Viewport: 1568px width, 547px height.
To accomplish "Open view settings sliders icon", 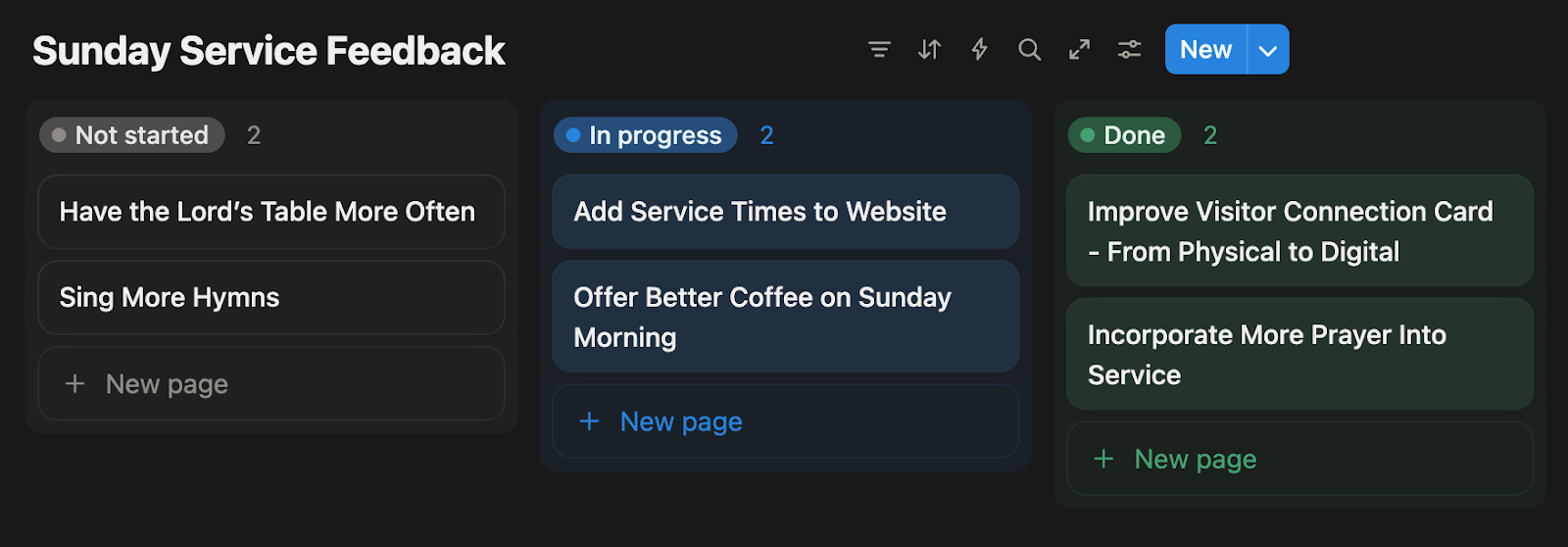I will (1129, 49).
